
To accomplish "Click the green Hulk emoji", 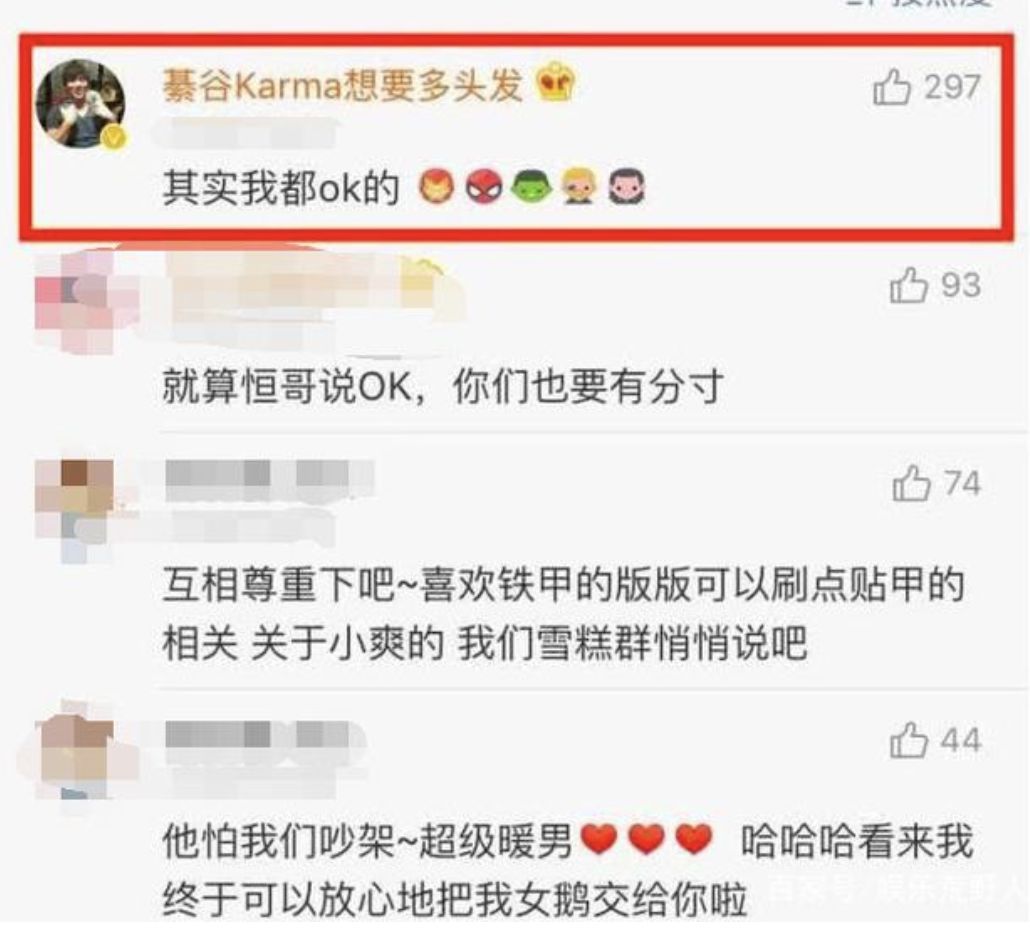I will pyautogui.click(x=530, y=187).
